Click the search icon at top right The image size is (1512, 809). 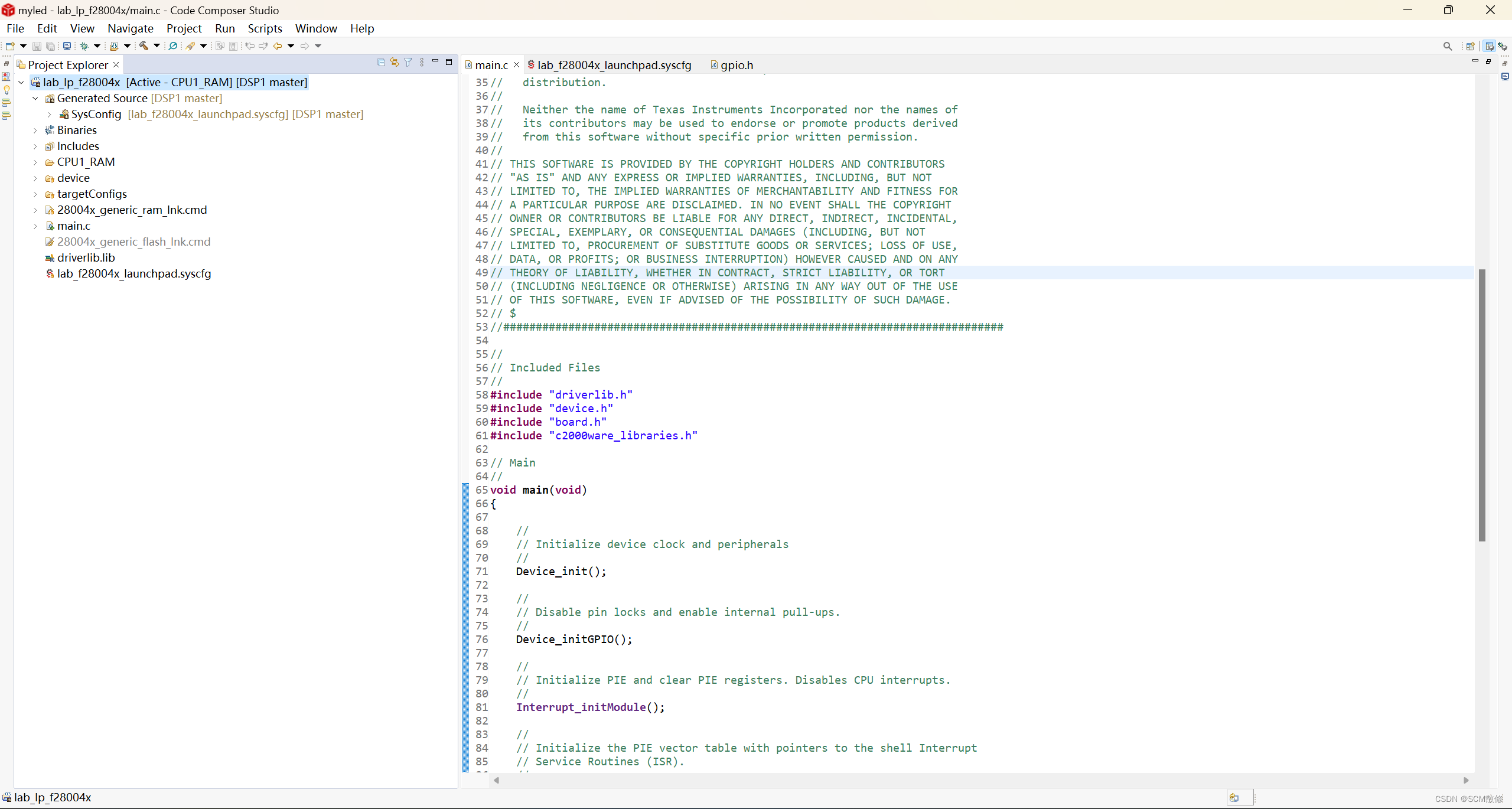1447,46
